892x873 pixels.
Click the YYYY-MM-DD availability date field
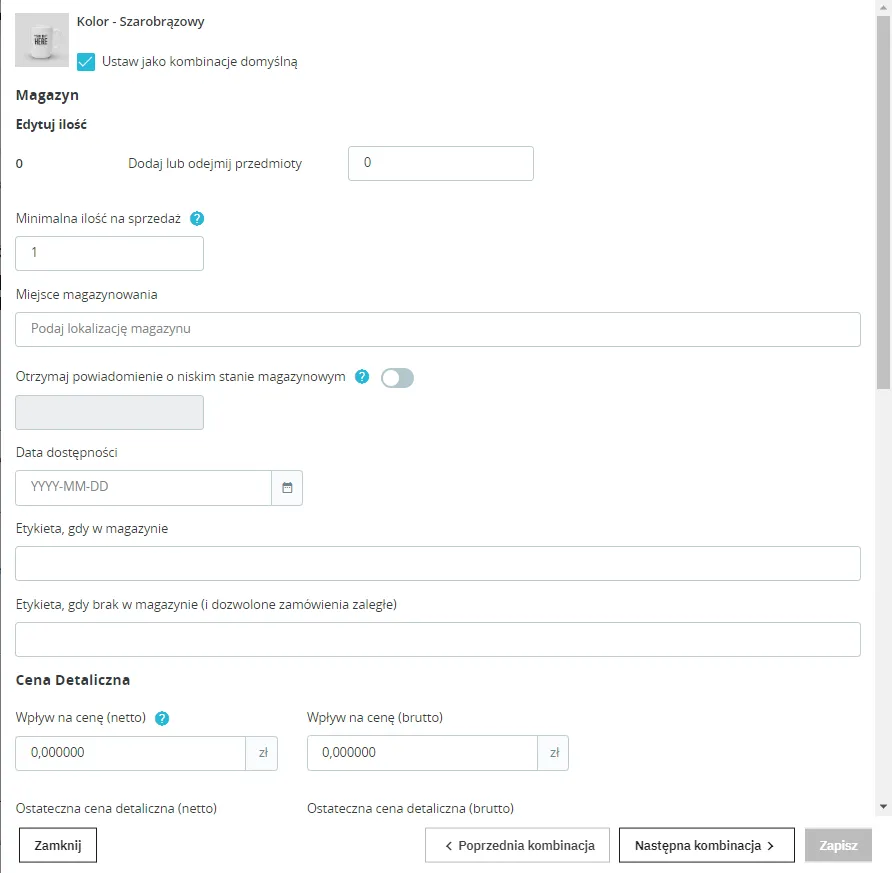click(143, 488)
